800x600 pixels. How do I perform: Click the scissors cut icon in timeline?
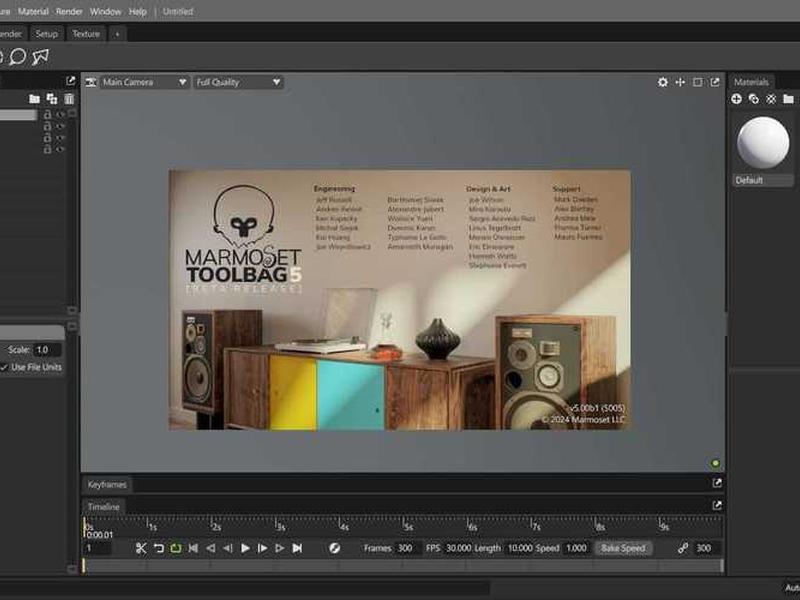pyautogui.click(x=141, y=548)
